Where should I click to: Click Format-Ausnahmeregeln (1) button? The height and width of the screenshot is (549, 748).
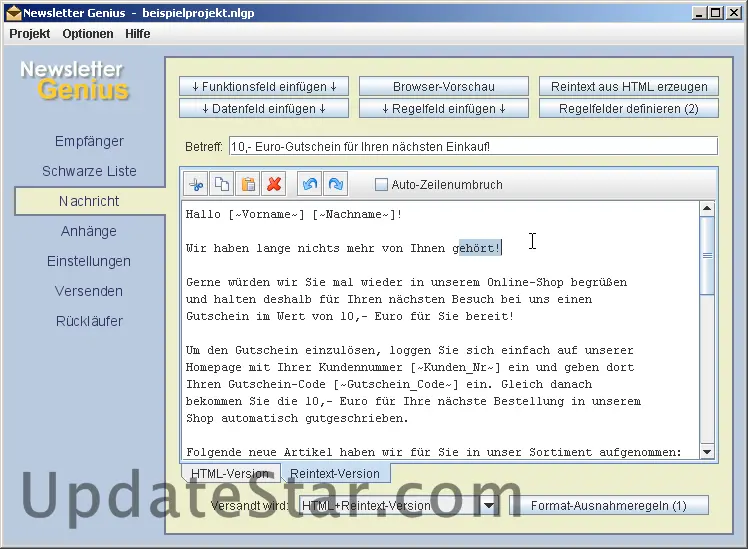tap(609, 506)
